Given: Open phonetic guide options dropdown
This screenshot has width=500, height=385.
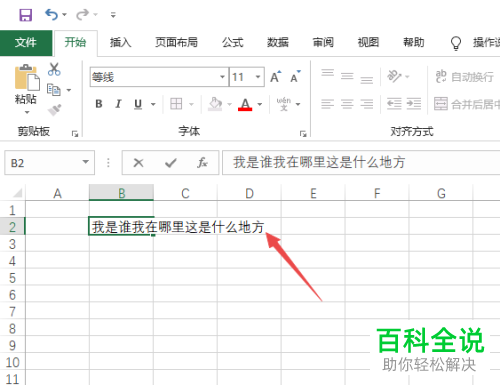Looking at the screenshot, I should click(x=298, y=104).
